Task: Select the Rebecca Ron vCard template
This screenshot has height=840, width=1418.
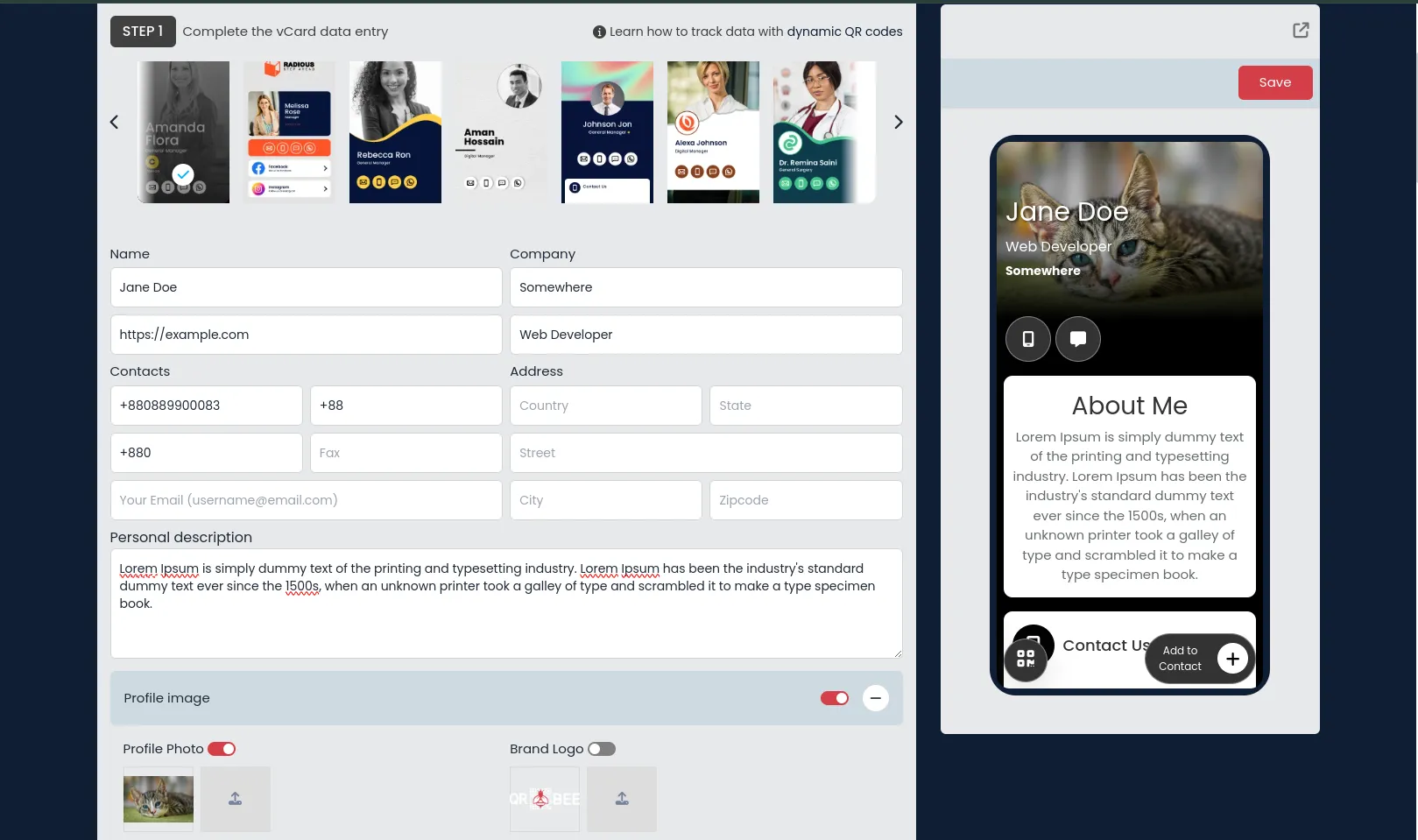Action: click(x=395, y=132)
